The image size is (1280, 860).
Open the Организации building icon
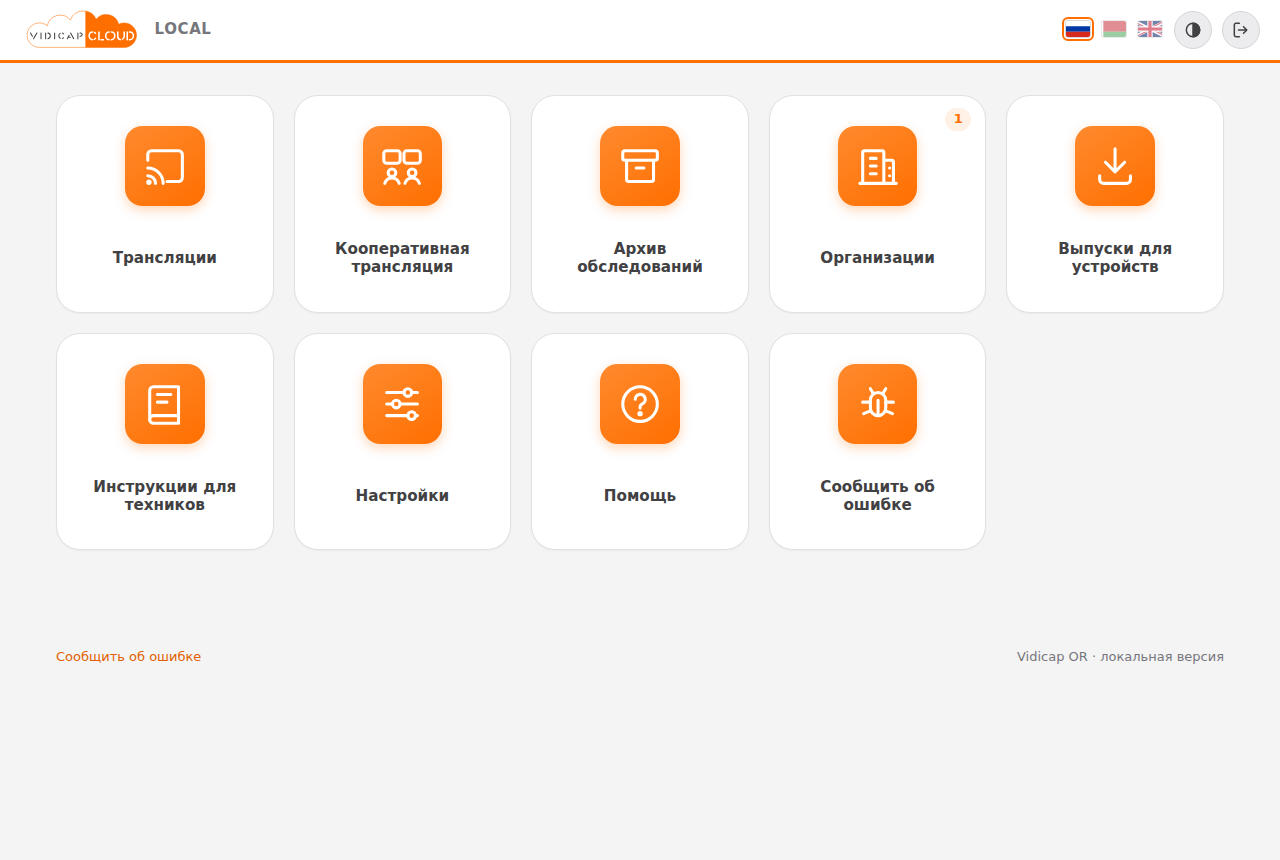[x=877, y=166]
